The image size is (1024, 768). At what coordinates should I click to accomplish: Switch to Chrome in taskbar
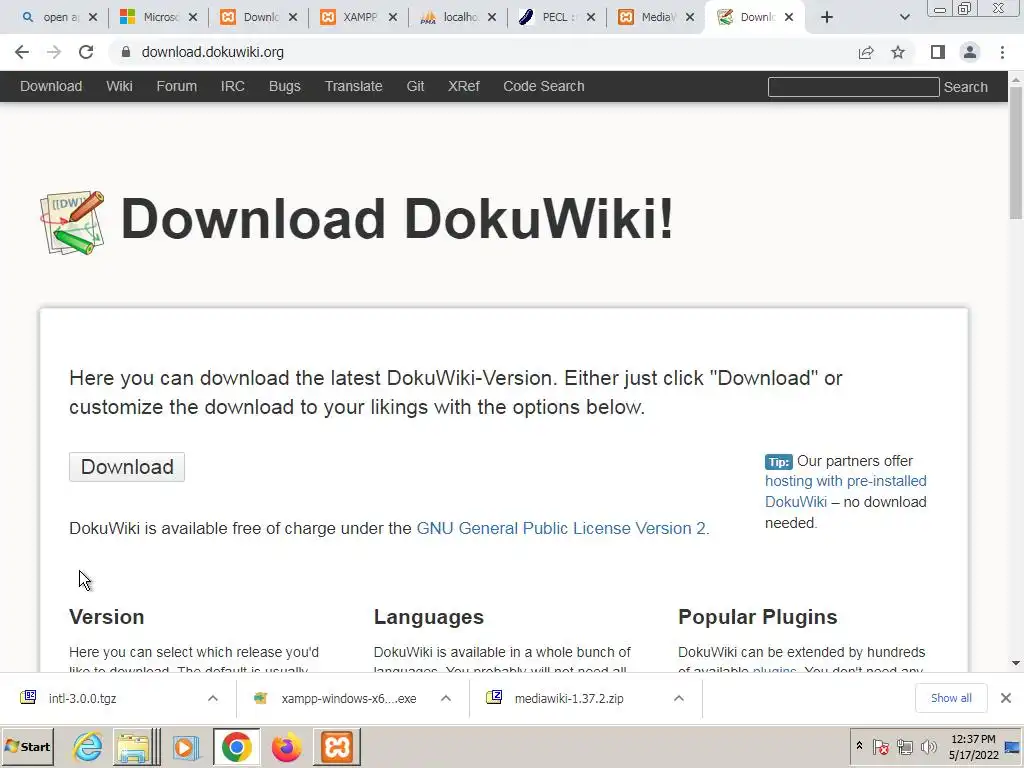236,747
